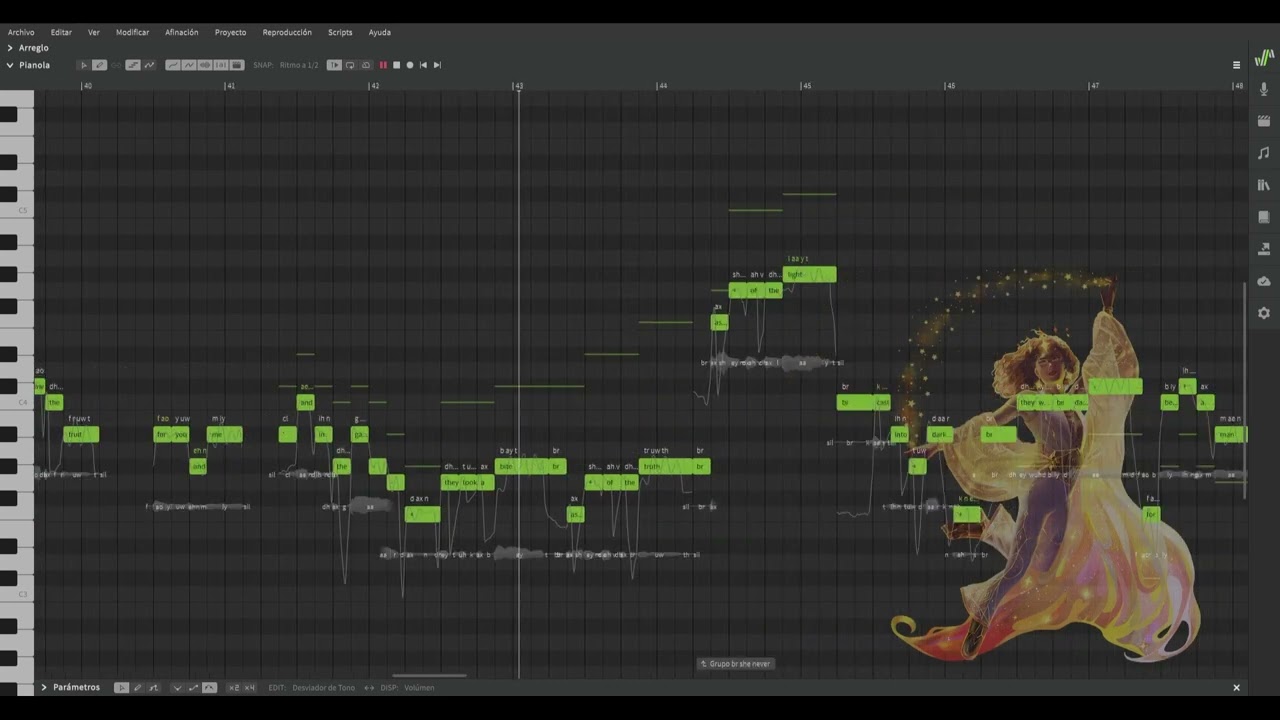Swap edit and display parameters arrow
This screenshot has height=720, width=1280.
pyautogui.click(x=369, y=688)
